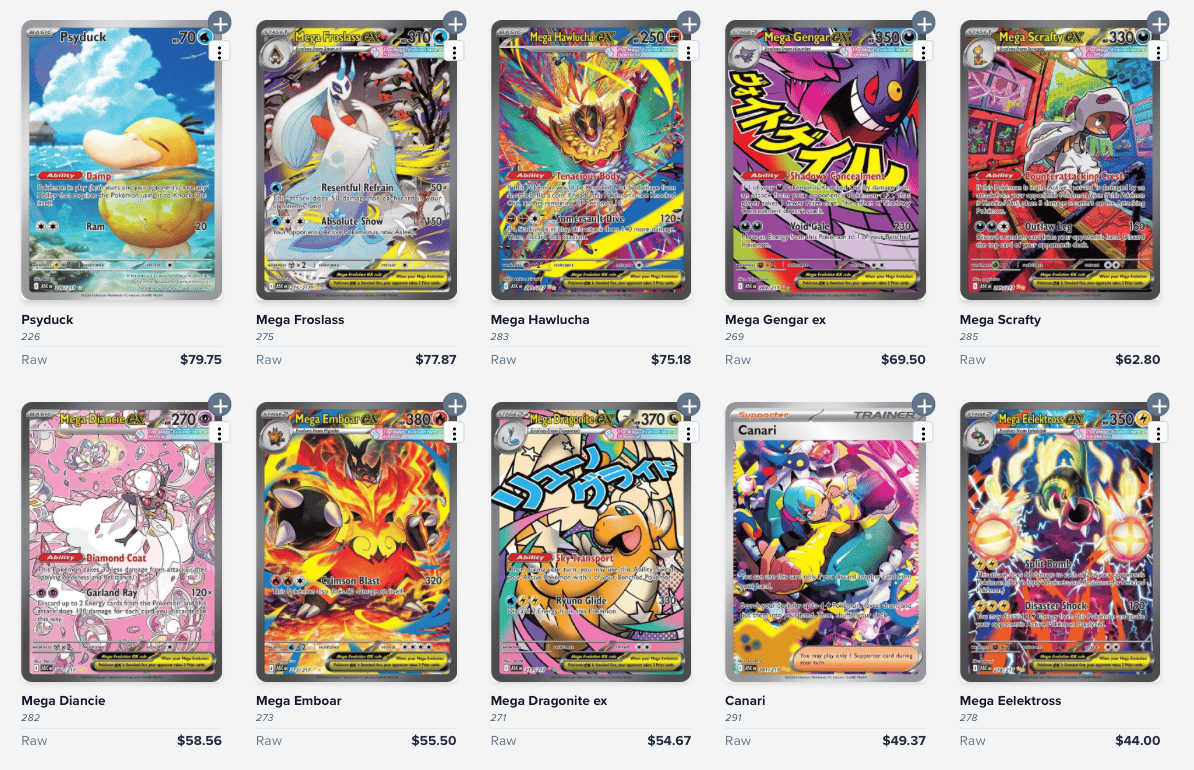Add Psyduck card with plus icon
The height and width of the screenshot is (770, 1194).
(x=220, y=24)
